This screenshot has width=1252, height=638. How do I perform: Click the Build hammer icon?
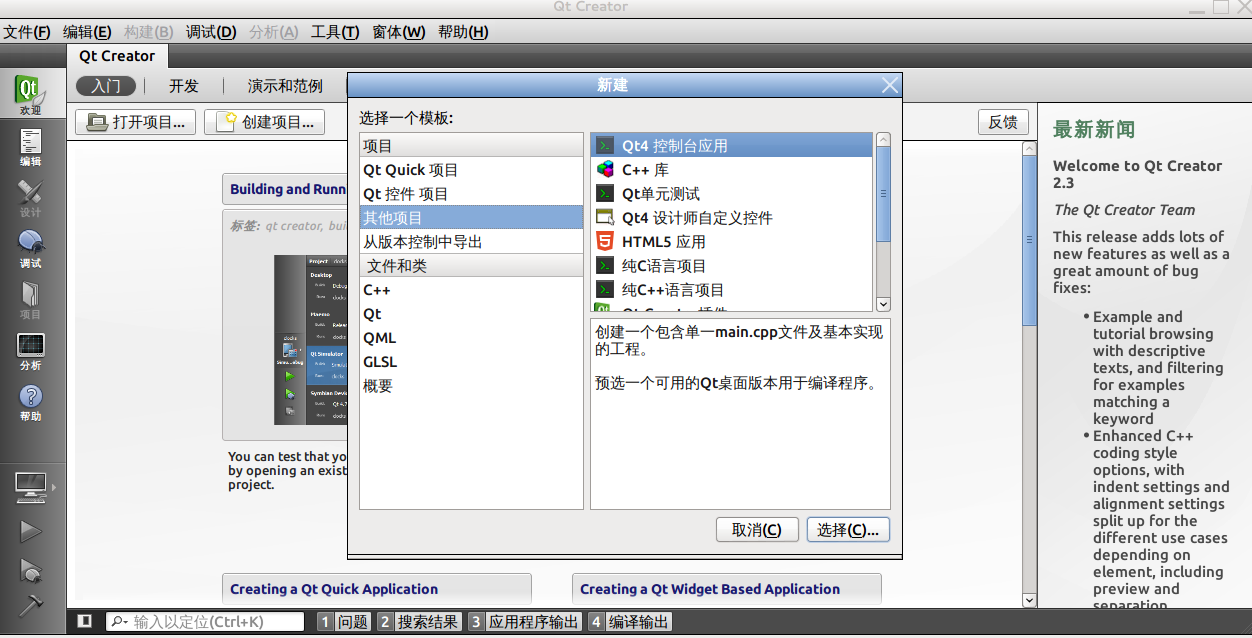31,605
